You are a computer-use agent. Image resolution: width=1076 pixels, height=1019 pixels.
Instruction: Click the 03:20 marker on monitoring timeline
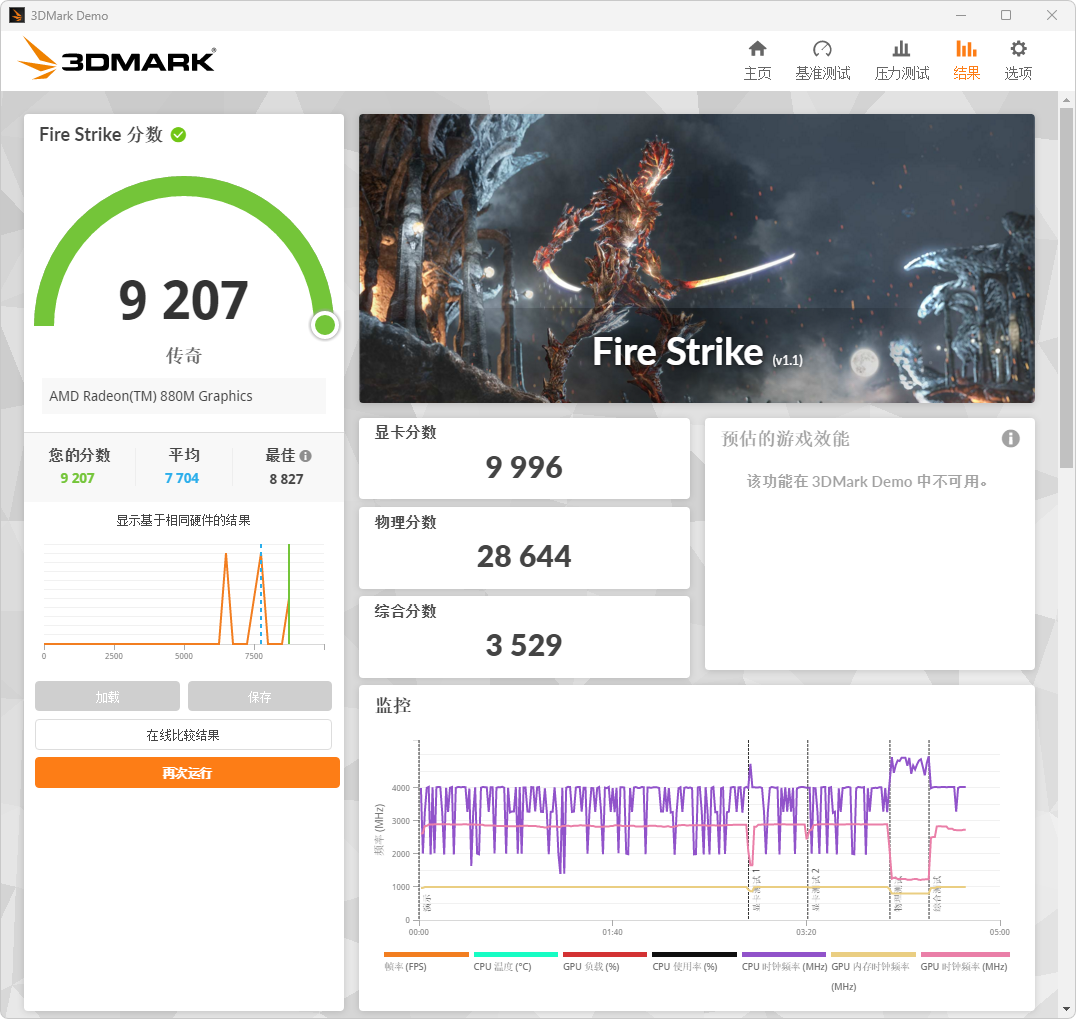point(806,932)
